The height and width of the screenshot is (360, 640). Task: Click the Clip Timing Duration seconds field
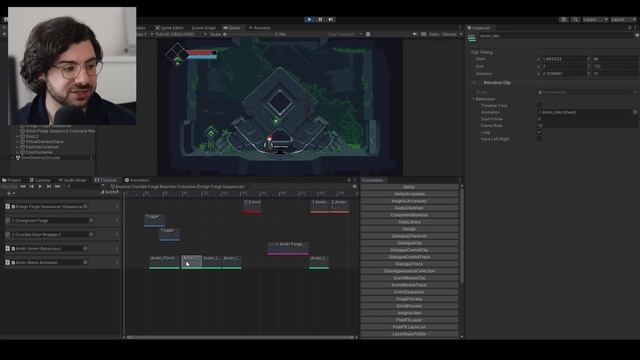(x=564, y=73)
